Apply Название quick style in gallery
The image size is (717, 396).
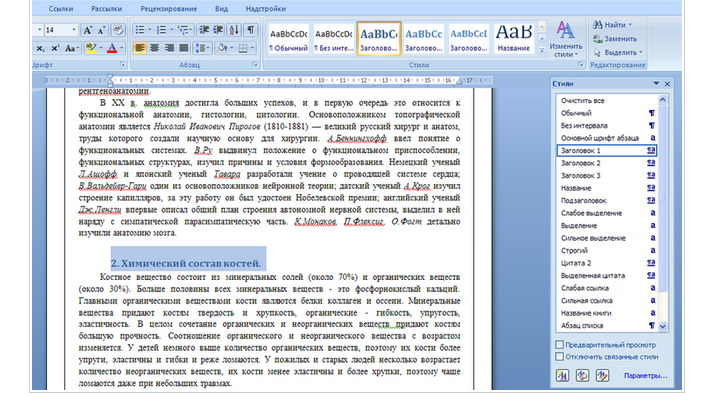514,38
